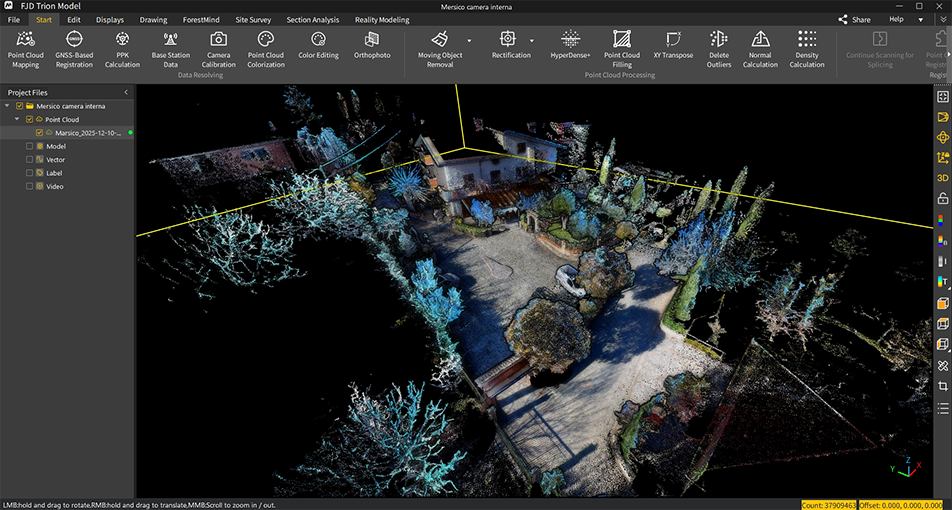Enable the Model layer checkbox
The width and height of the screenshot is (952, 510).
coord(30,146)
